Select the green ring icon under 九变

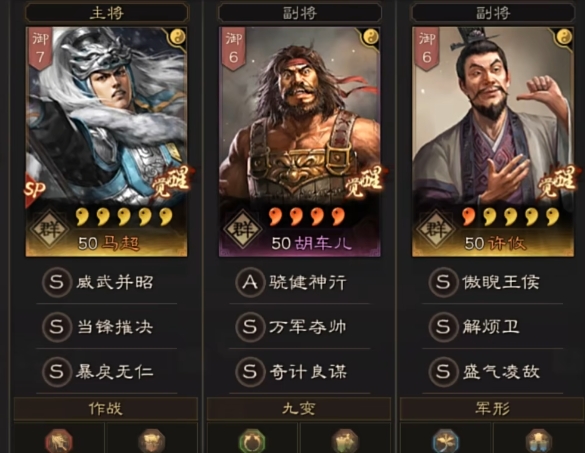[x=252, y=441]
